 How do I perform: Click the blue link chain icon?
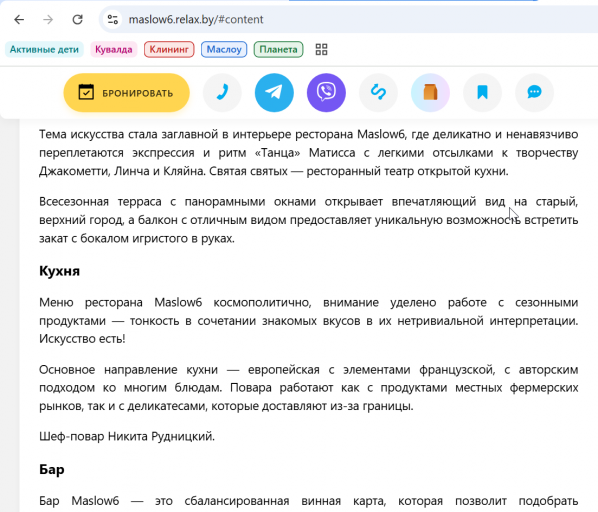click(378, 93)
